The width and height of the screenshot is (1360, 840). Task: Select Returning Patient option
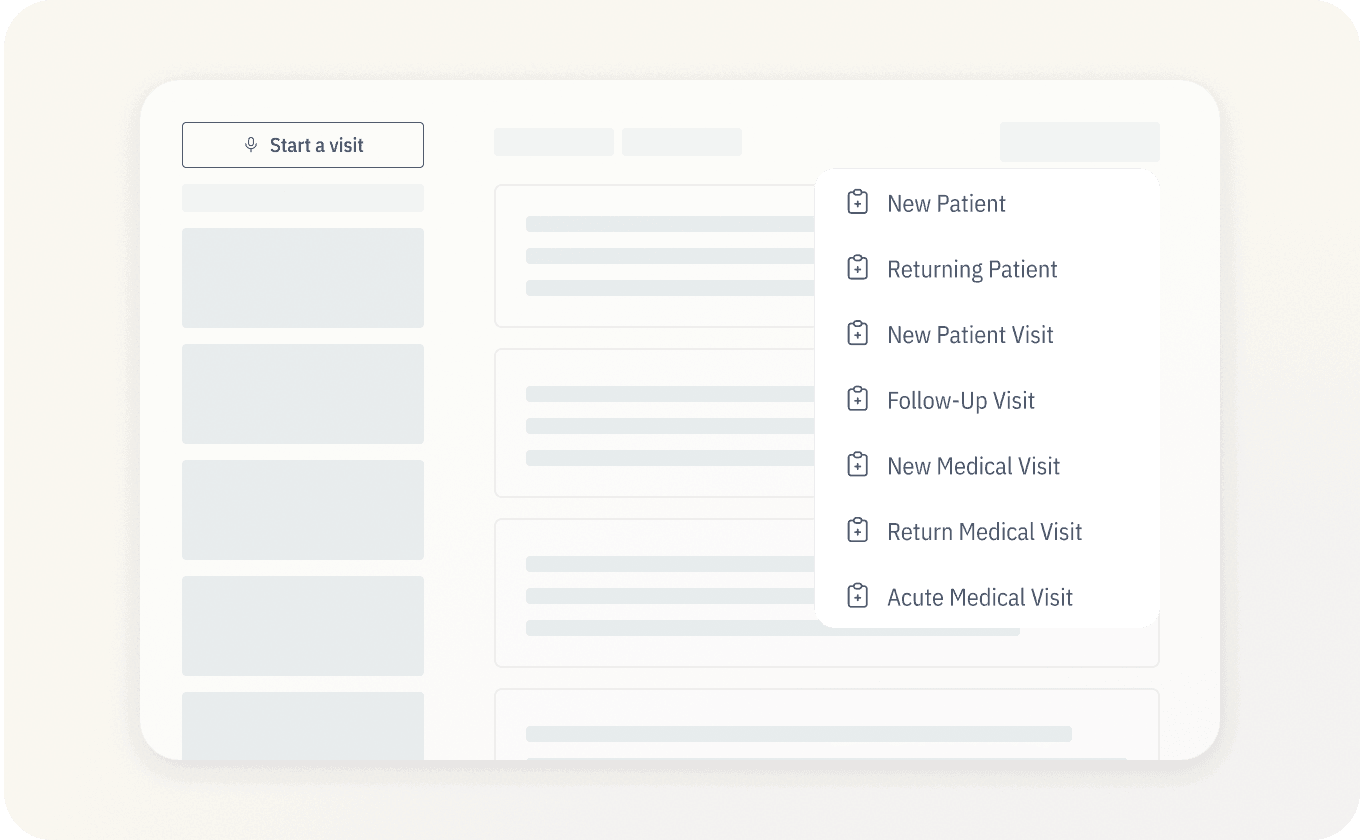point(971,269)
